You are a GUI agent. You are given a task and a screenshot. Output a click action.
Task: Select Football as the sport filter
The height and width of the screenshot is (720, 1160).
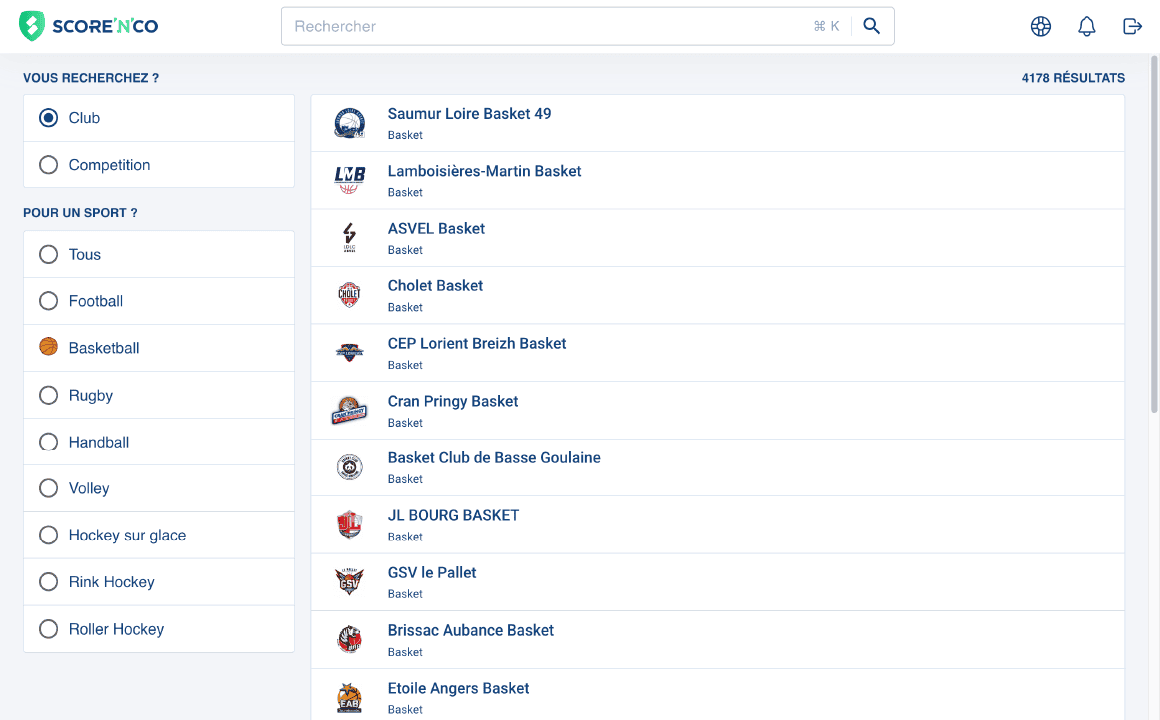[48, 300]
